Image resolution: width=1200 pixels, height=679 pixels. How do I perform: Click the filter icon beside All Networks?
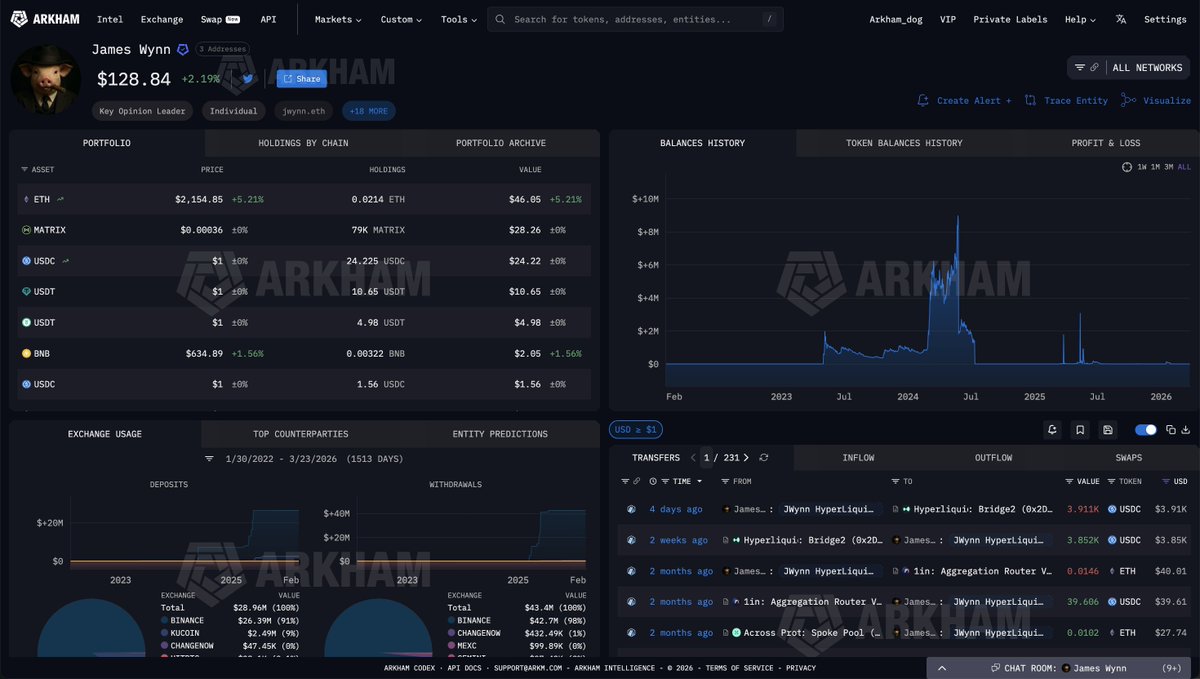coord(1080,68)
